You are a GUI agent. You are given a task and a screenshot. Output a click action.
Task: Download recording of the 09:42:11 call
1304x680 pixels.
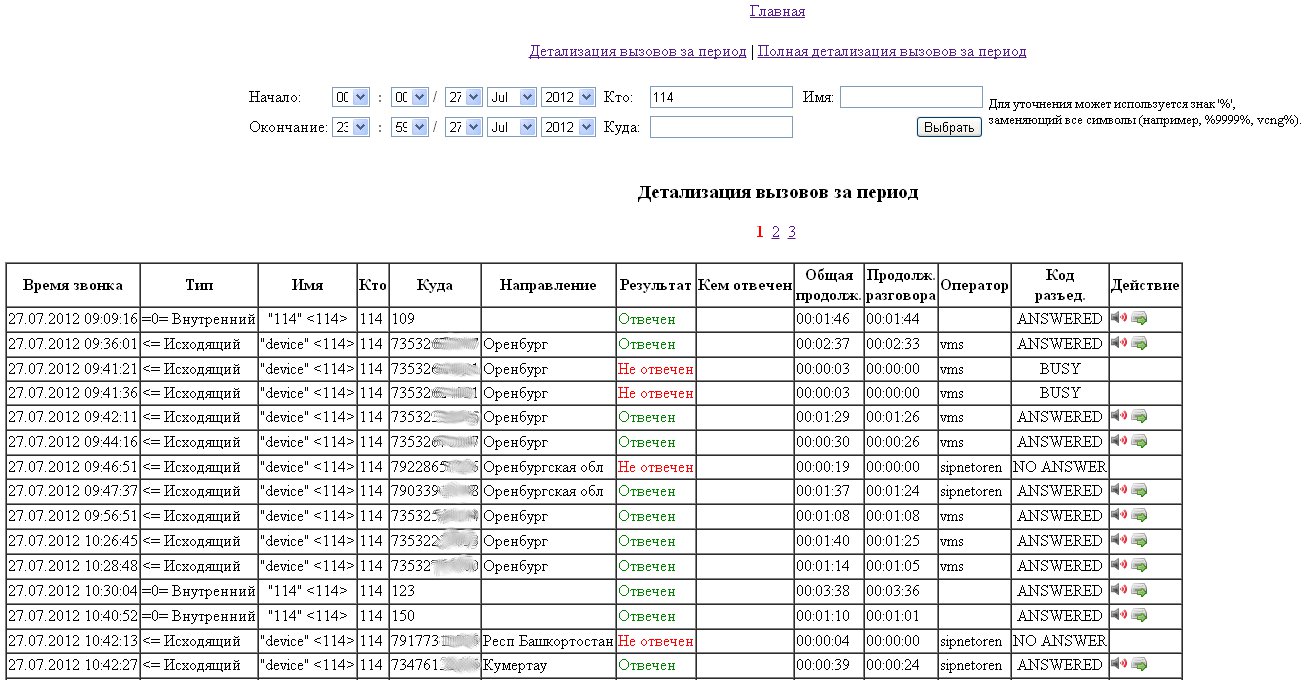coord(1139,416)
